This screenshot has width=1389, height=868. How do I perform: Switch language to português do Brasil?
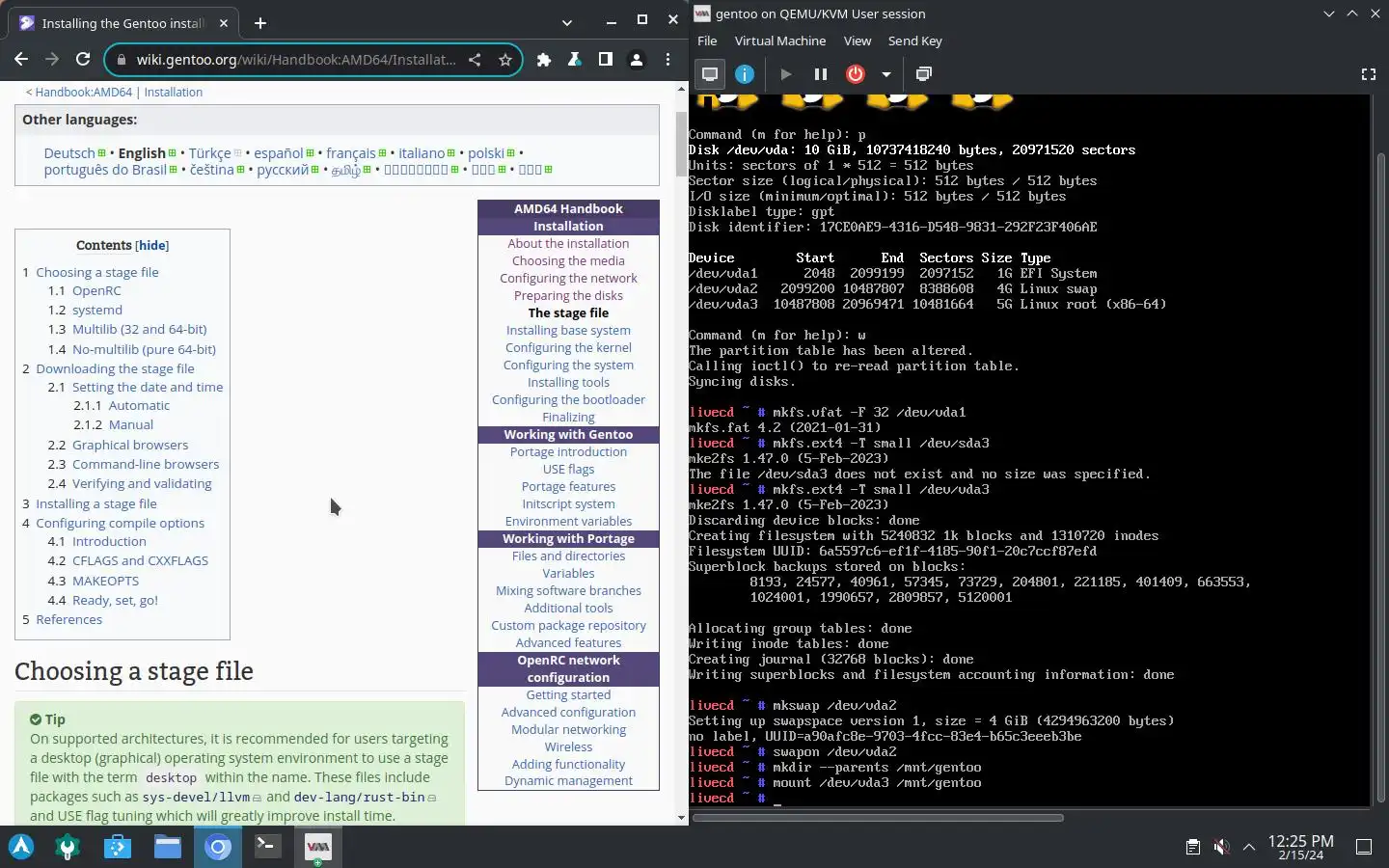pos(105,170)
